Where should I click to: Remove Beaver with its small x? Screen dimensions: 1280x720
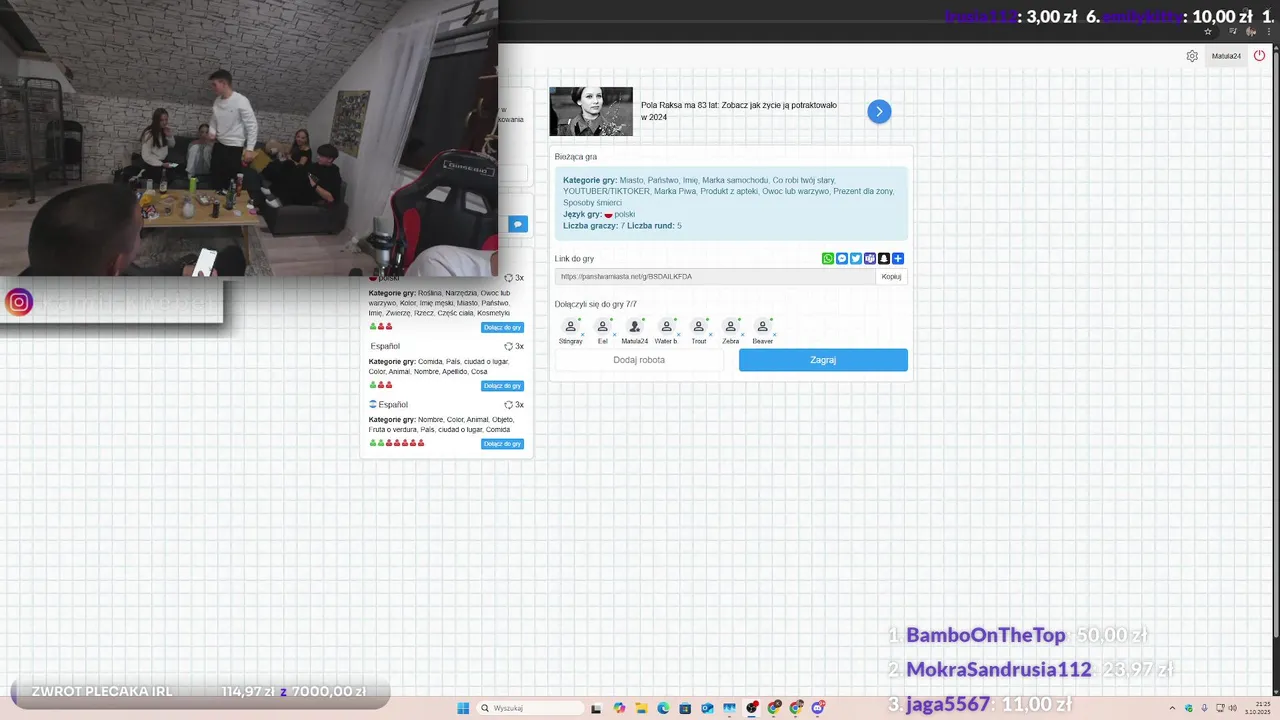[775, 335]
